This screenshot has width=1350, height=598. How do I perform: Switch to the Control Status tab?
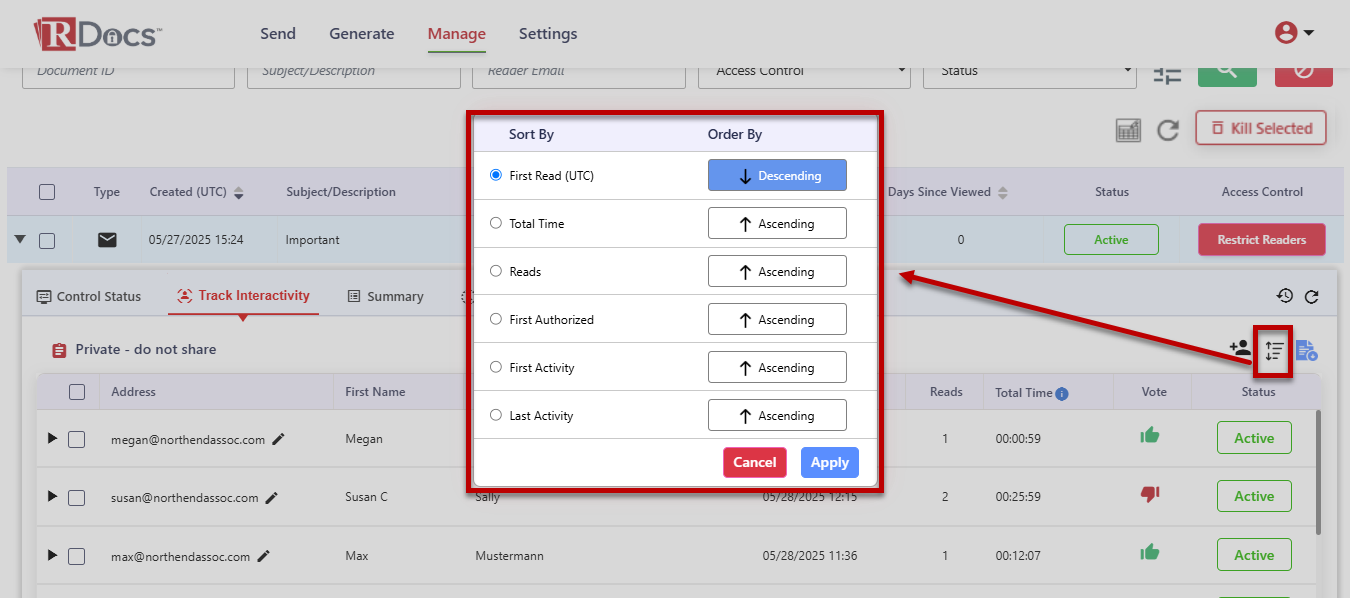point(89,297)
